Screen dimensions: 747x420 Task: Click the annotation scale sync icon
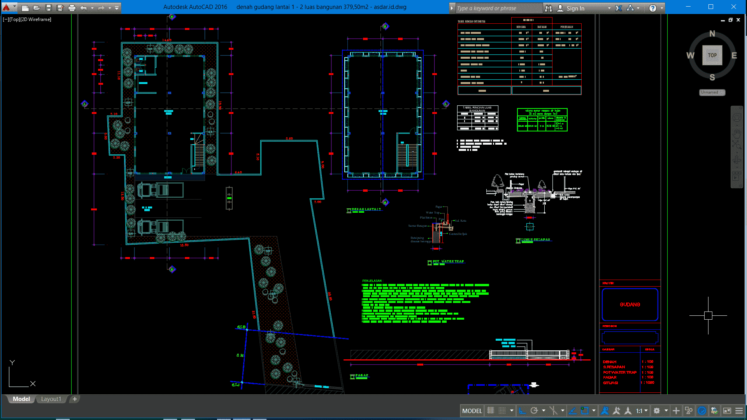627,410
